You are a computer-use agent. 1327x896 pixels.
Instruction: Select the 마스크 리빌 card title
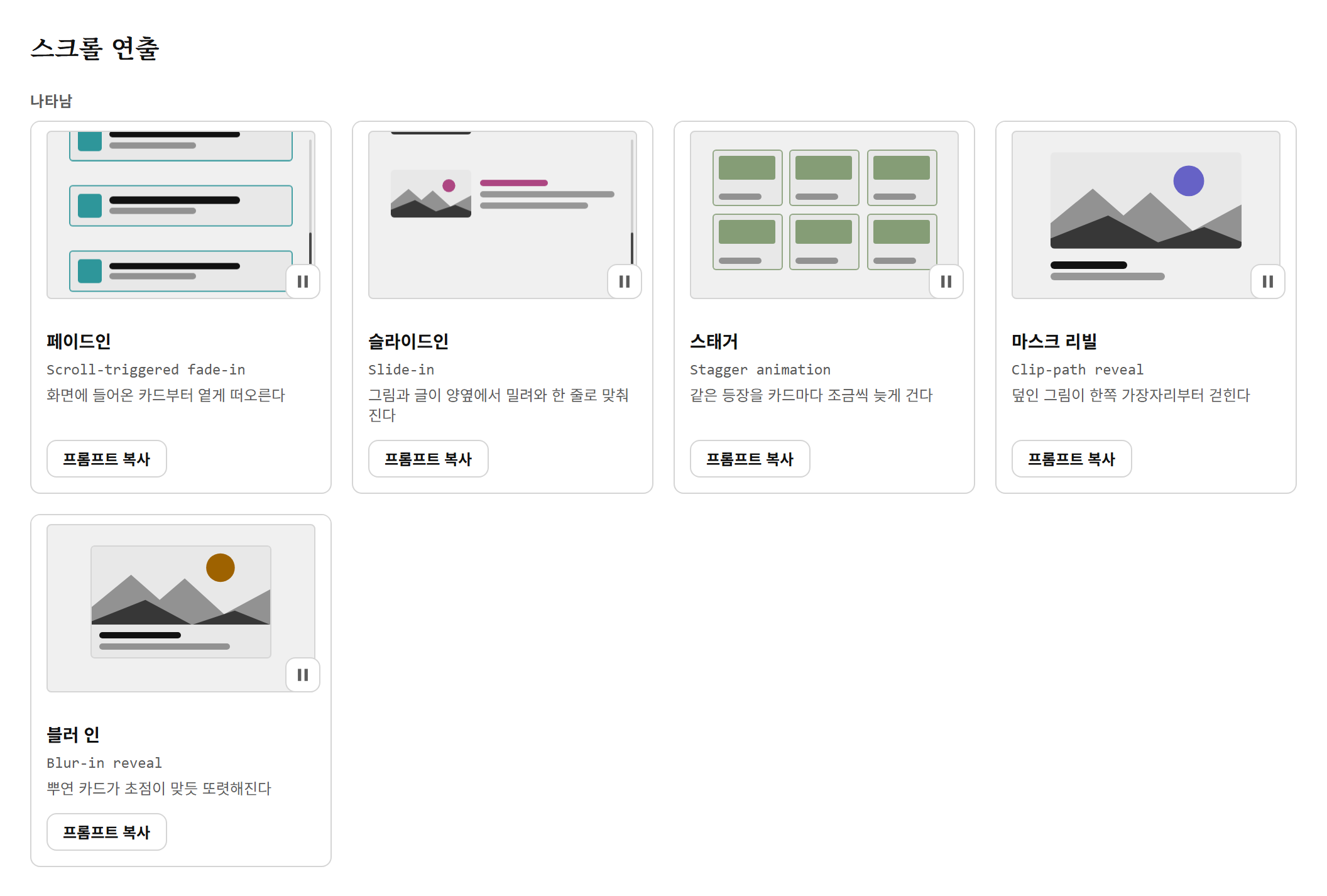[1054, 341]
